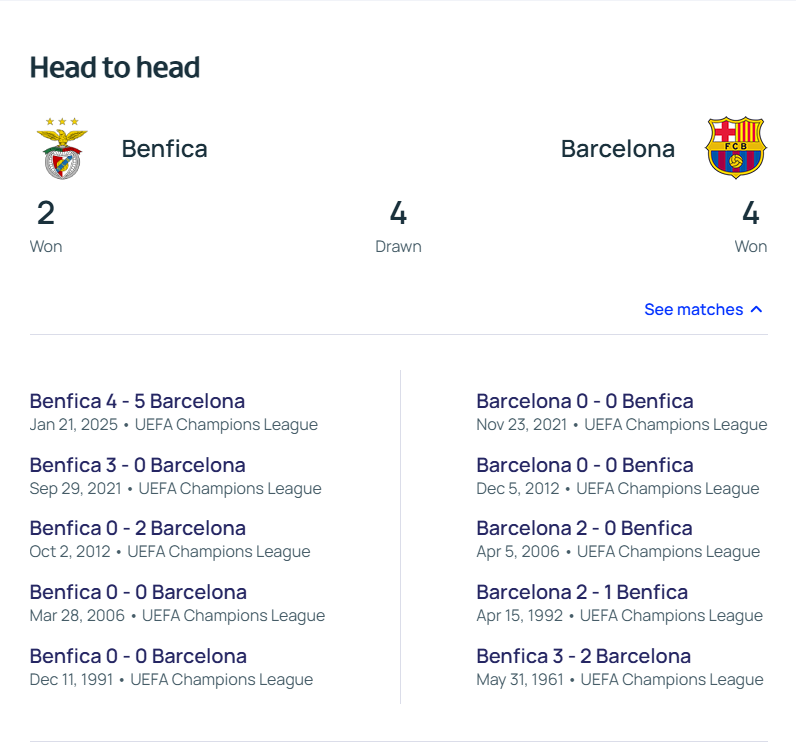Open the Barcelona team name link
Screen dimensions: 796x742
[x=618, y=149]
